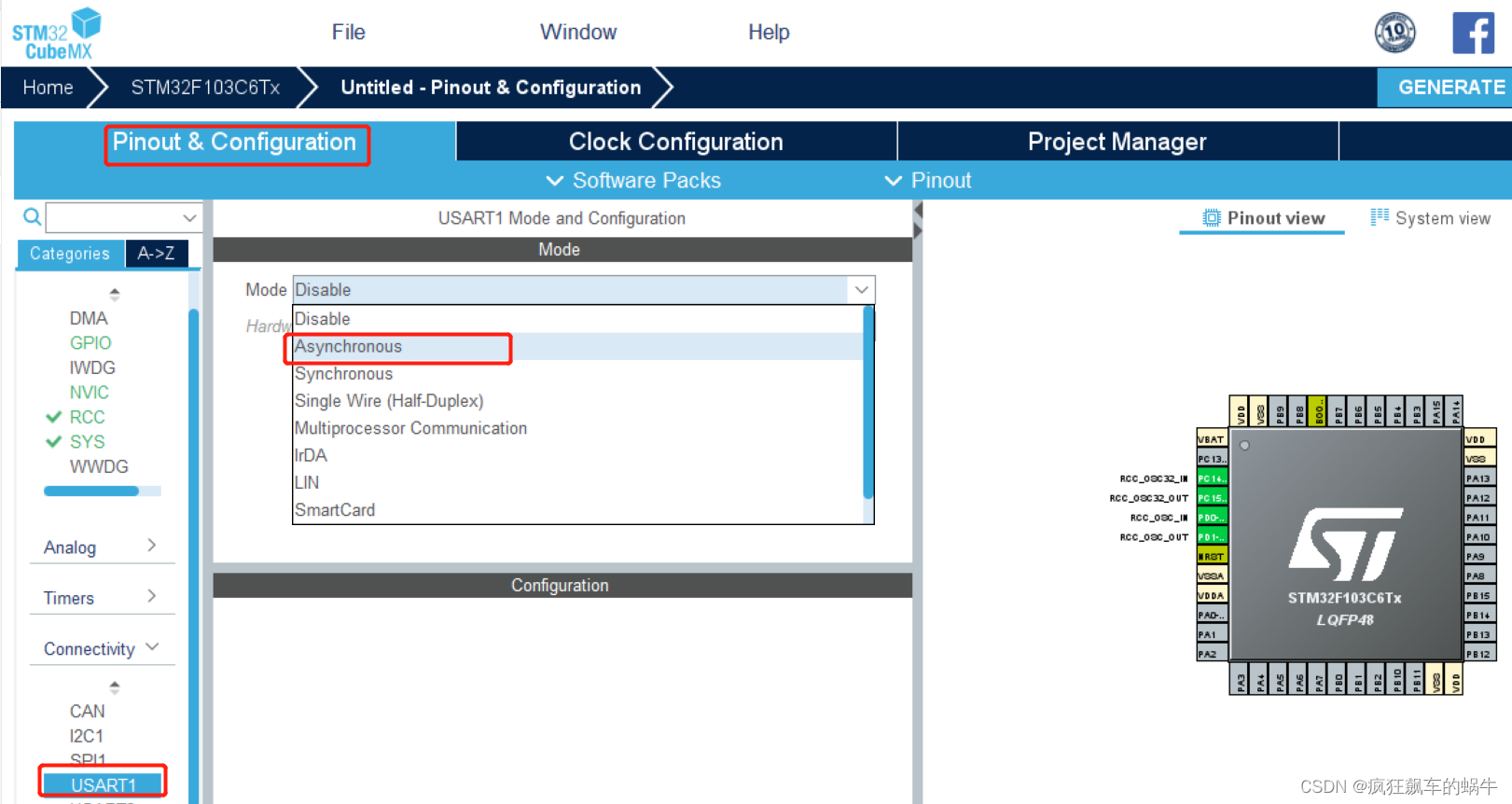Viewport: 1512px width, 804px height.
Task: Switch to Clock Configuration tab
Action: pos(676,142)
